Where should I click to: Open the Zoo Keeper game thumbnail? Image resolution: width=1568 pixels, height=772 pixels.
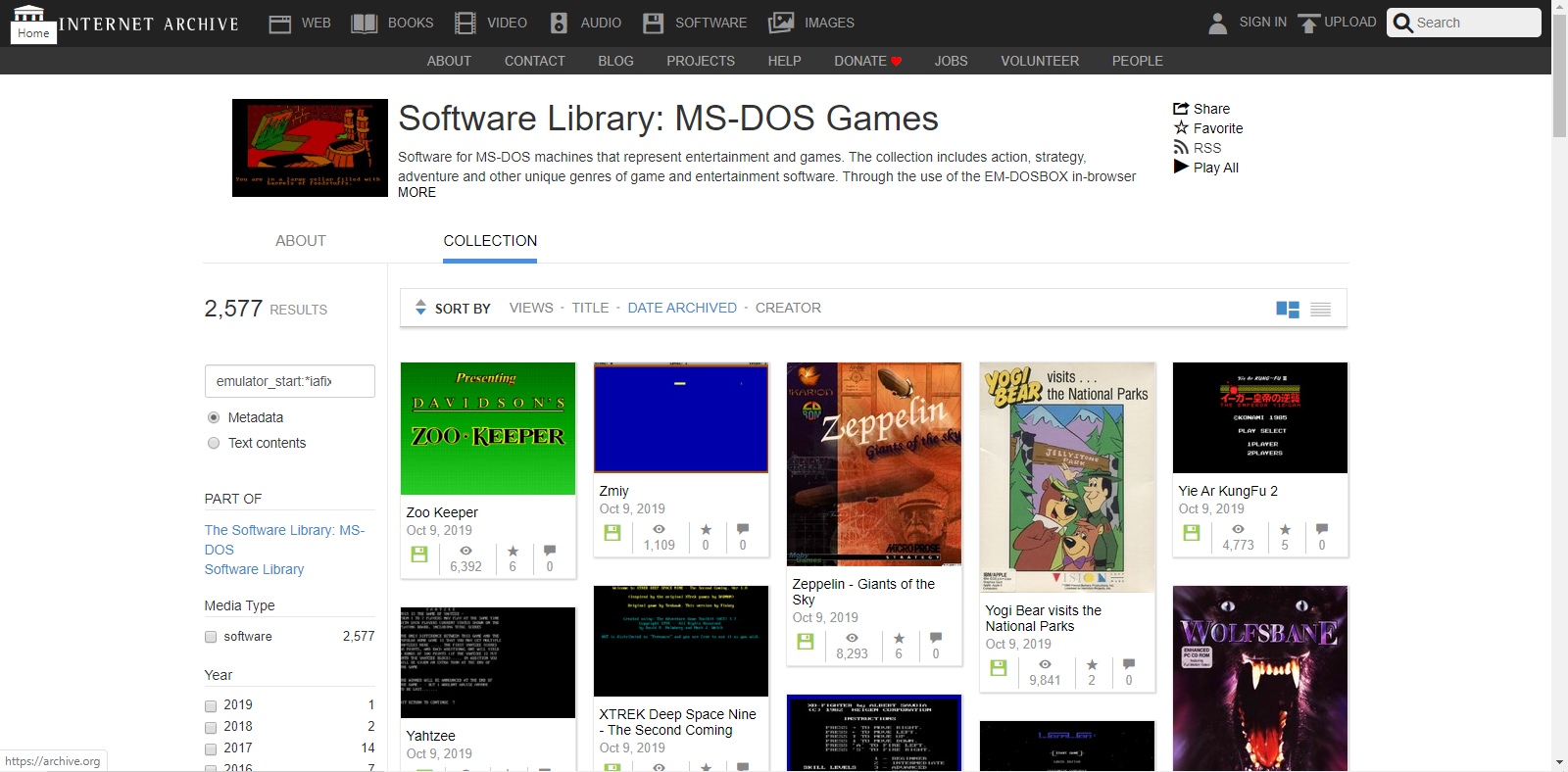point(488,428)
